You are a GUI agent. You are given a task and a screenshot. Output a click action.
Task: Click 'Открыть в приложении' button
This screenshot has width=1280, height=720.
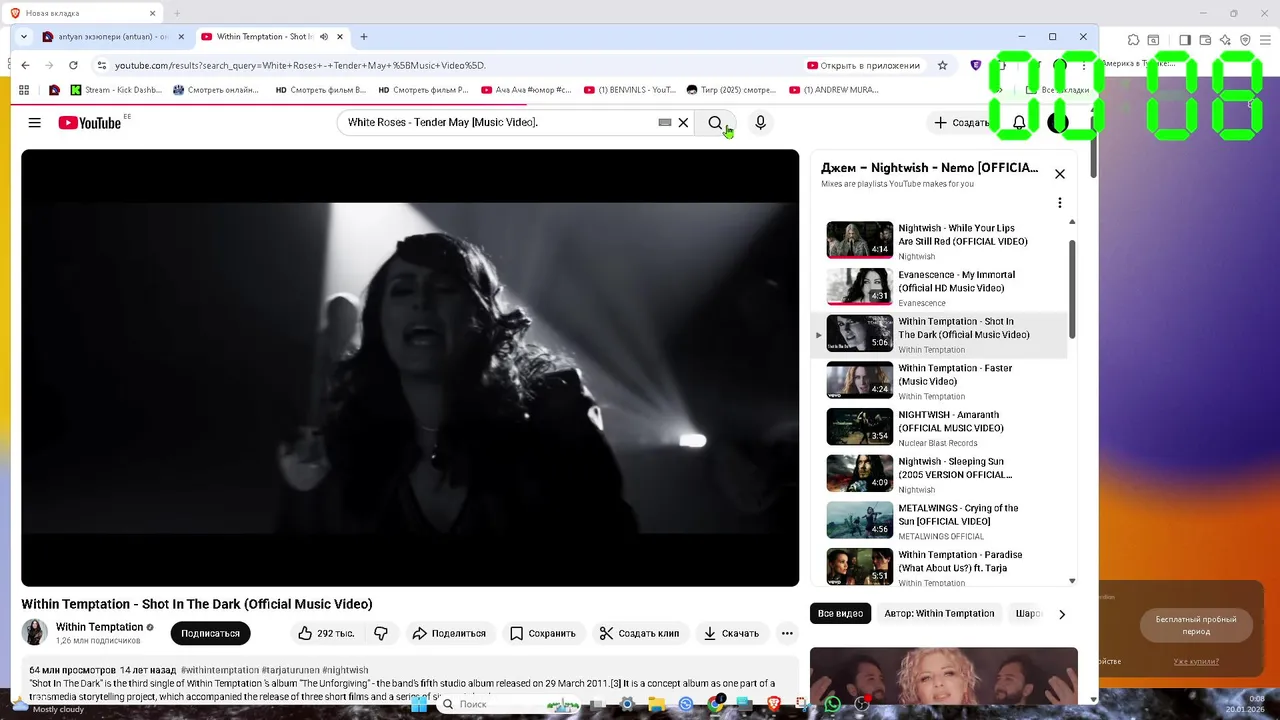(864, 65)
